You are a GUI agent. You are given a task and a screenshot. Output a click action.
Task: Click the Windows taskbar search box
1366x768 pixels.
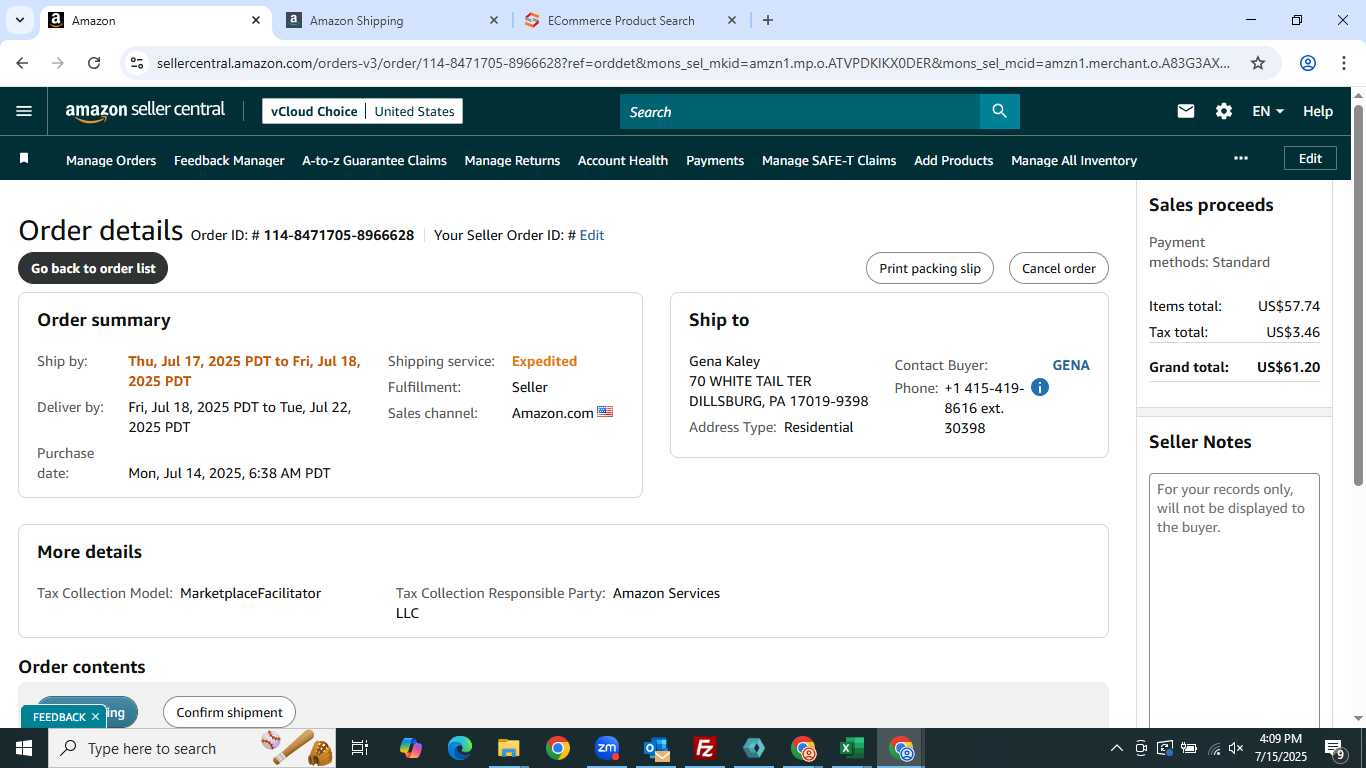[x=192, y=748]
